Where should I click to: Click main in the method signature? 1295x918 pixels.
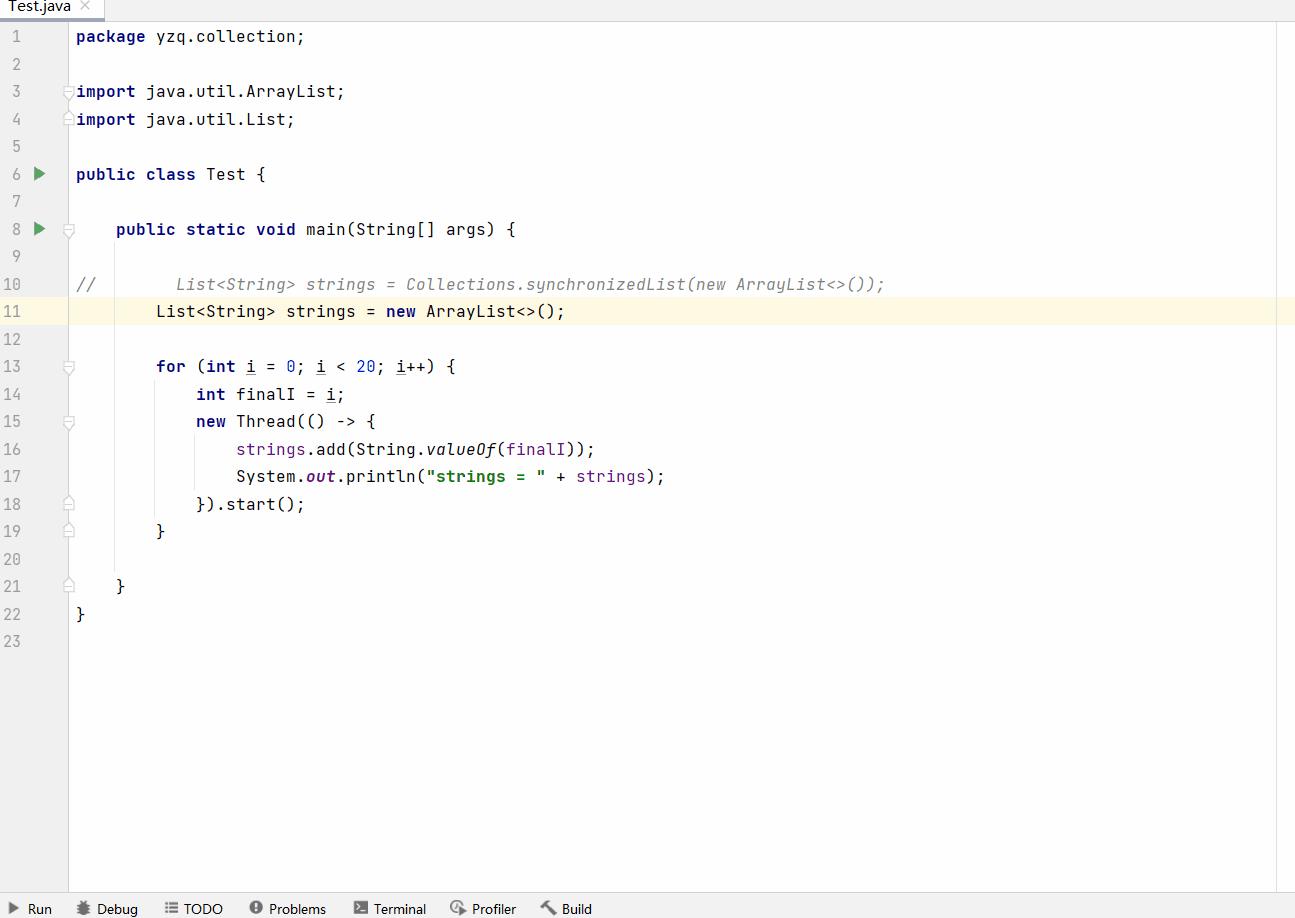[325, 229]
